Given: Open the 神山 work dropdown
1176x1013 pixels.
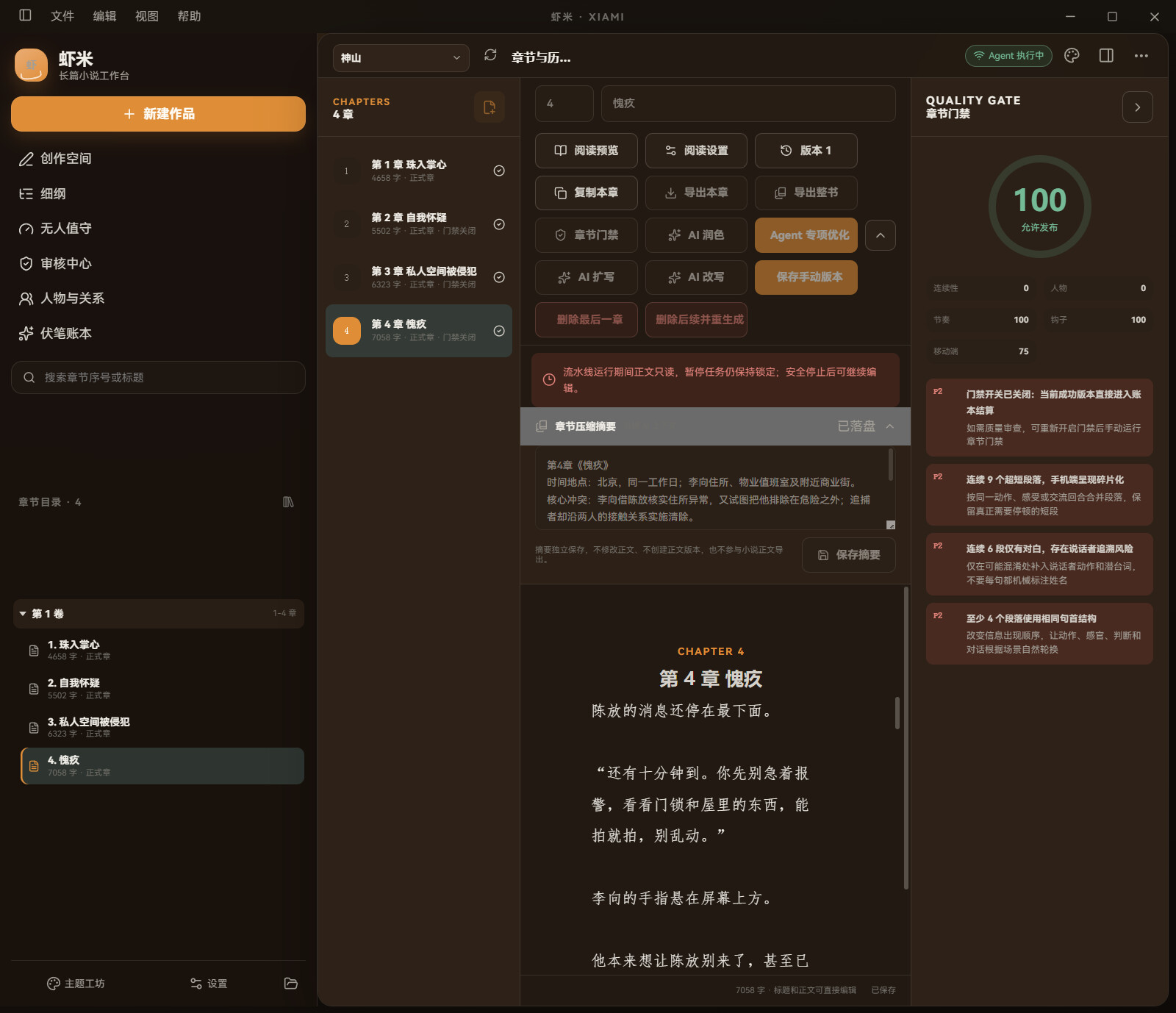Looking at the screenshot, I should coord(401,58).
